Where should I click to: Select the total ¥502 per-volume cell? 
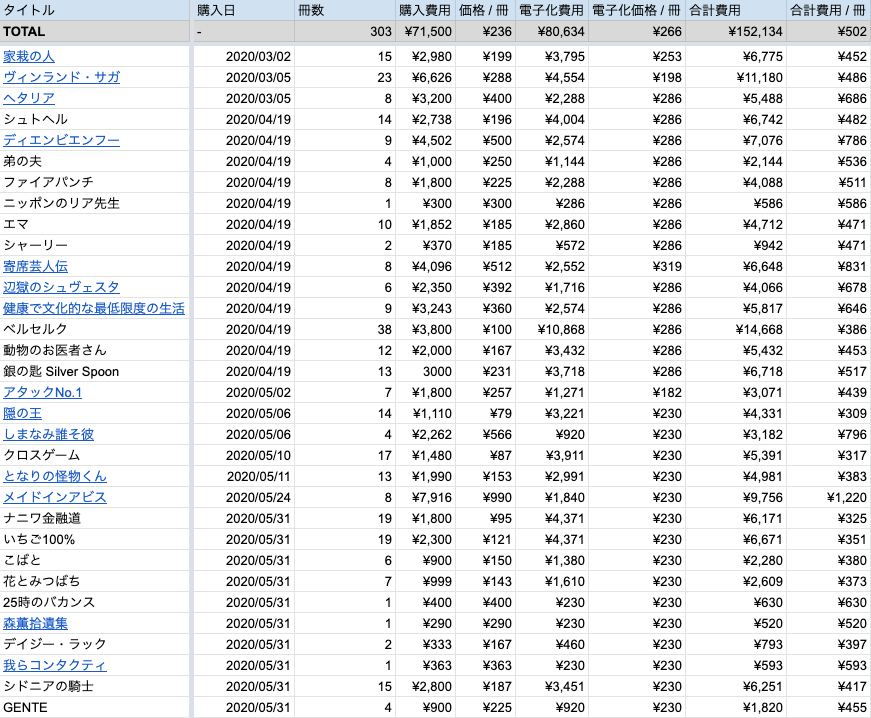829,32
